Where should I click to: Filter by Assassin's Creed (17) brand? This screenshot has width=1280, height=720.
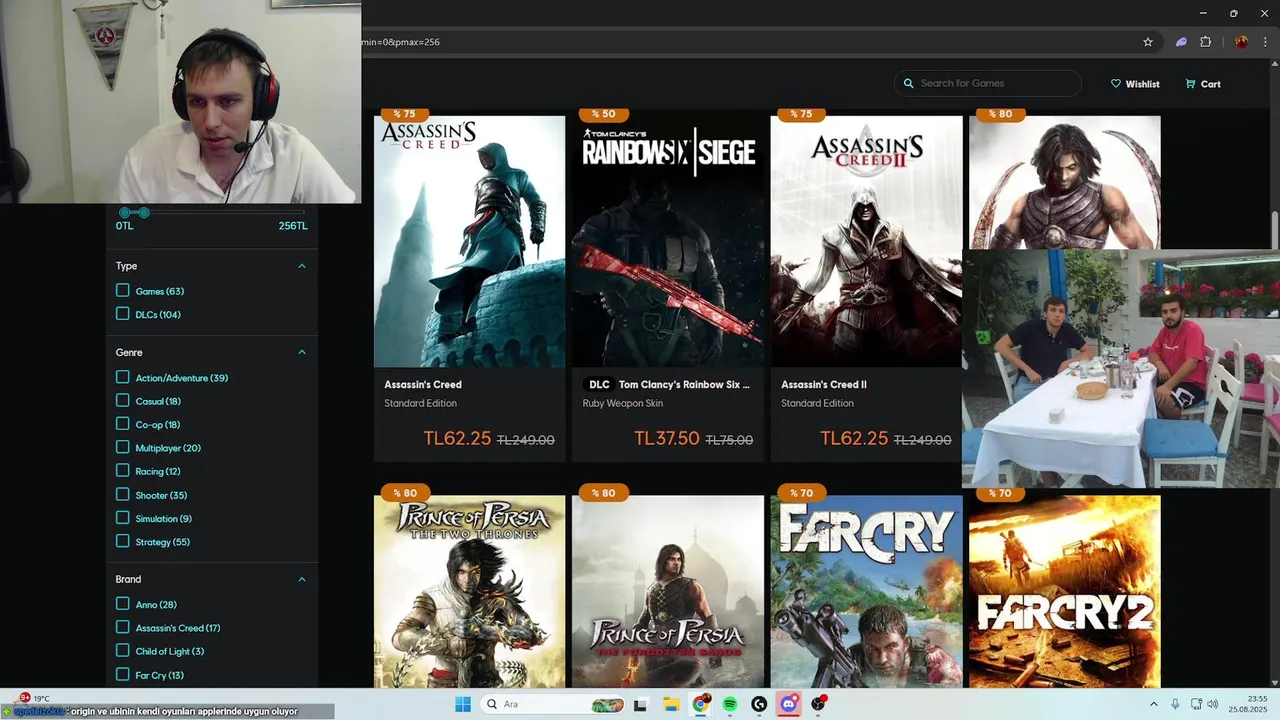click(123, 627)
